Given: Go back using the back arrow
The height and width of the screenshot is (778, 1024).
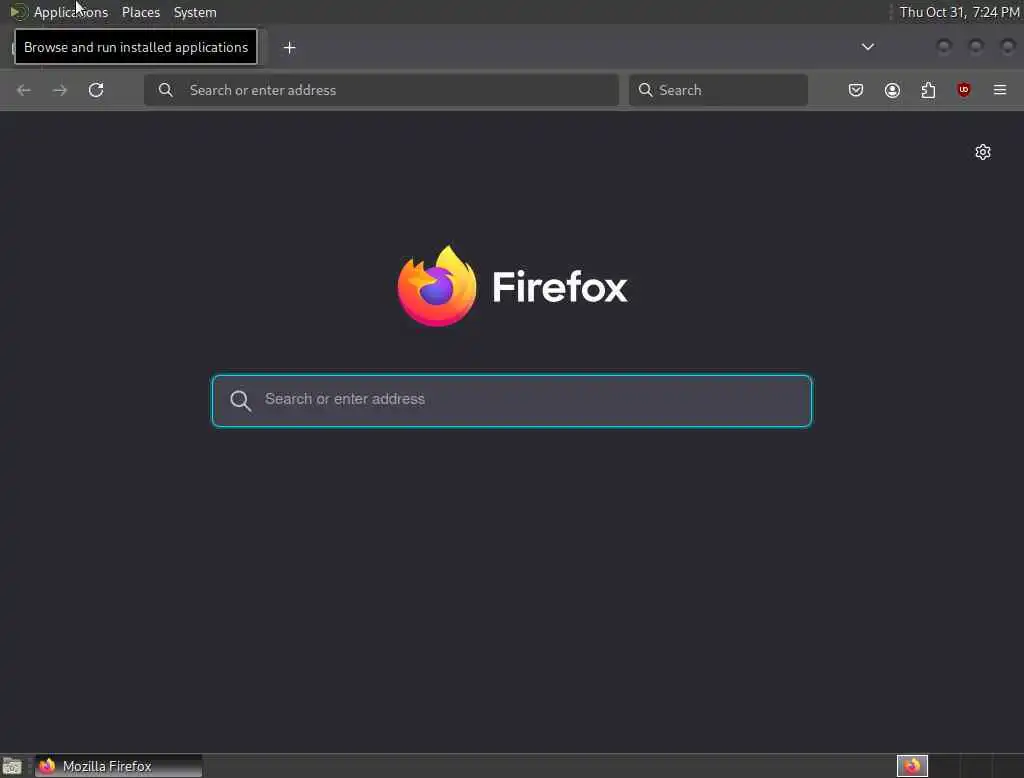Looking at the screenshot, I should pos(24,90).
